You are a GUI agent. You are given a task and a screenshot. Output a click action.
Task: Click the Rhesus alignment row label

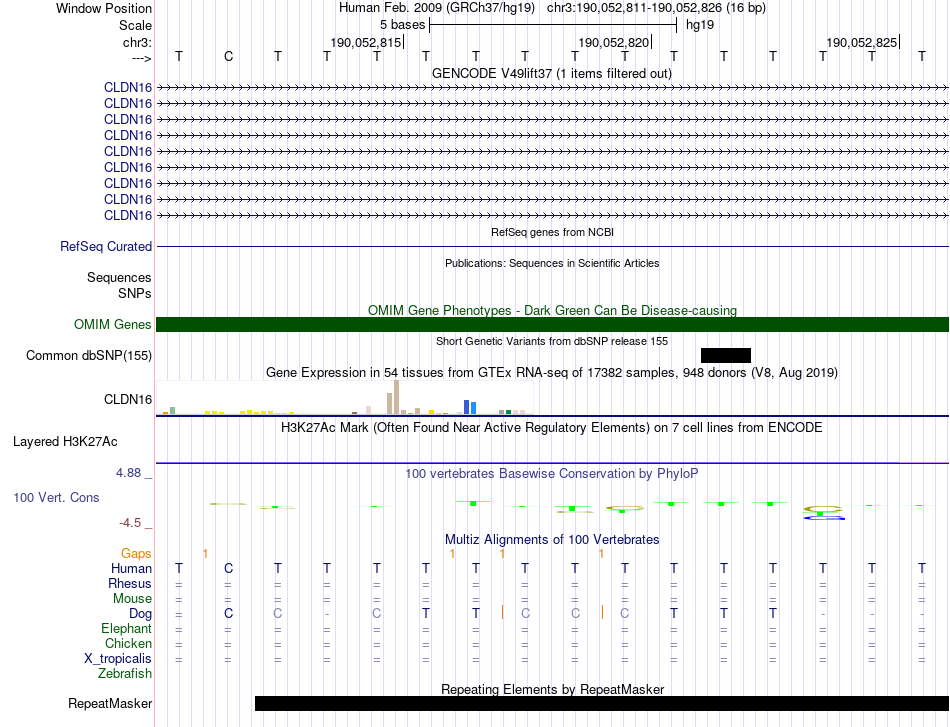pos(130,583)
